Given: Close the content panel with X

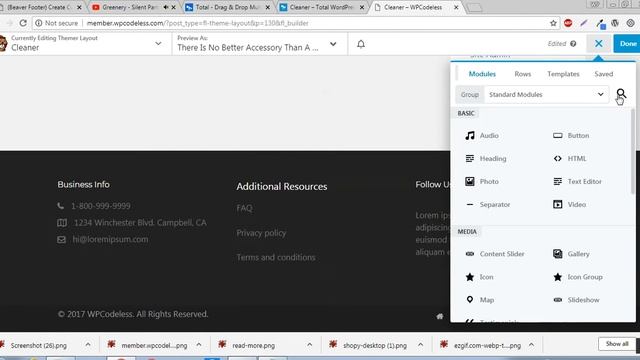Looking at the screenshot, I should coord(599,44).
